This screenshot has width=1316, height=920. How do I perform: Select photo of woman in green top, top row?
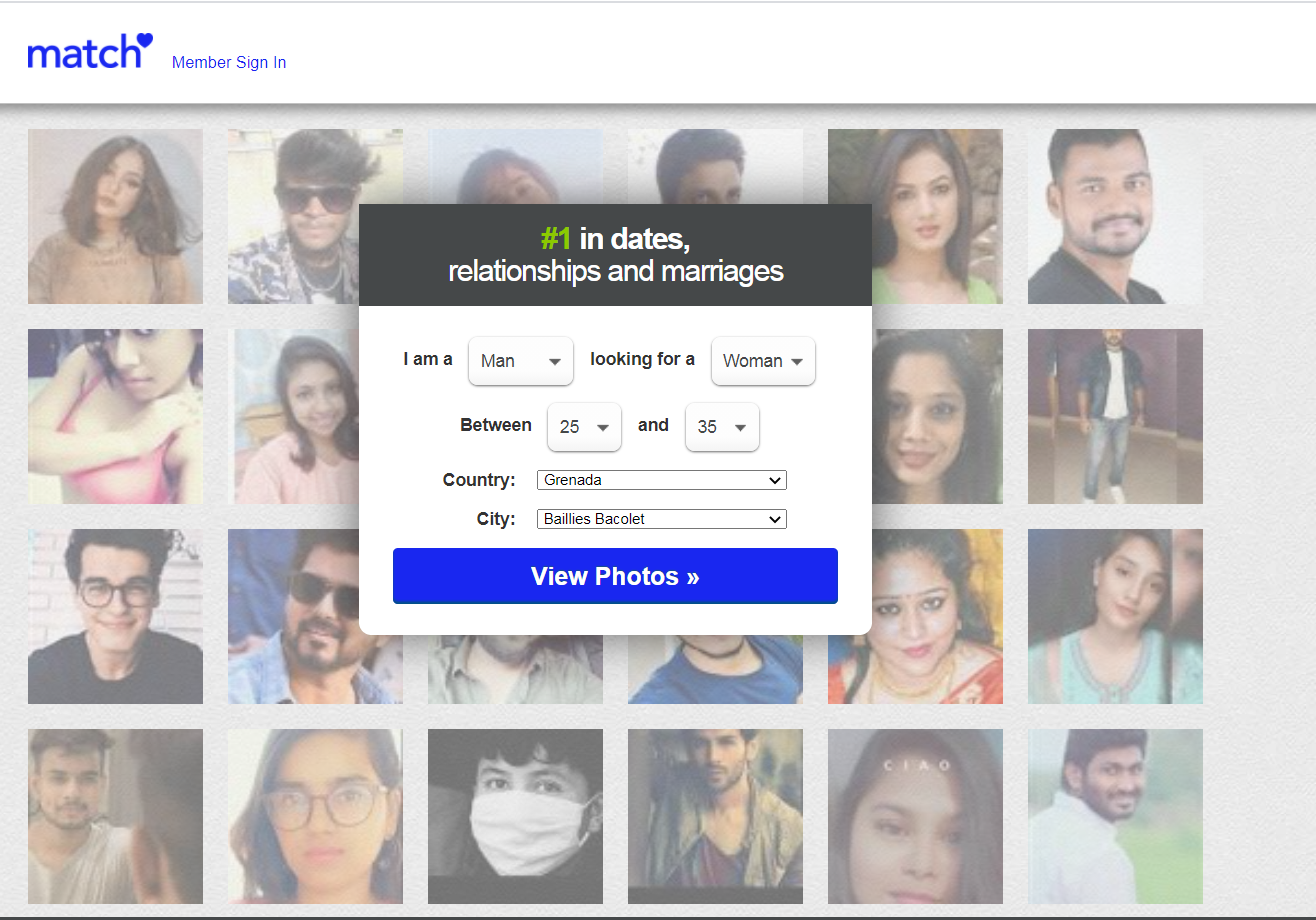tap(915, 216)
